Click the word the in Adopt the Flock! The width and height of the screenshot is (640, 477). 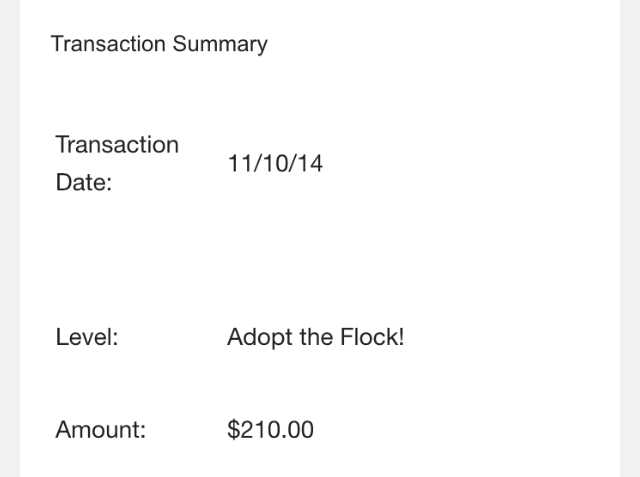(316, 337)
